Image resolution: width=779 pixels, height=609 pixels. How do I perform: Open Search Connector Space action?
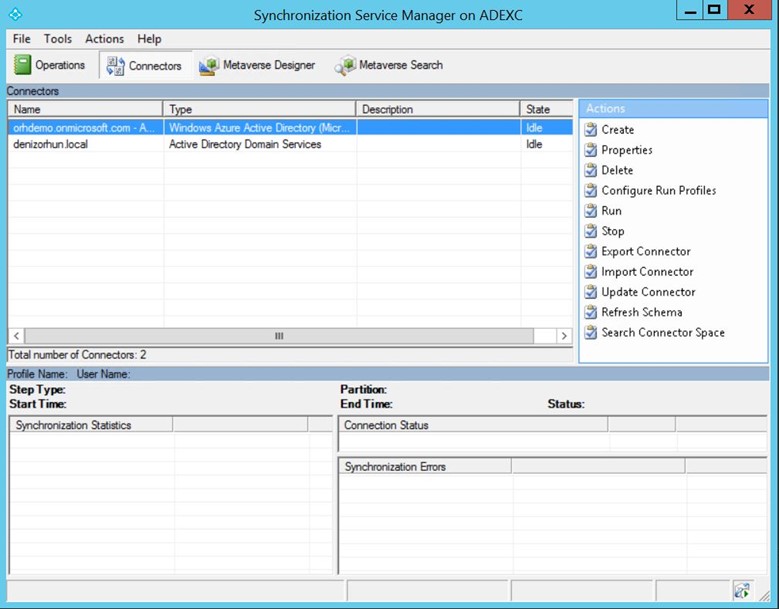point(663,332)
